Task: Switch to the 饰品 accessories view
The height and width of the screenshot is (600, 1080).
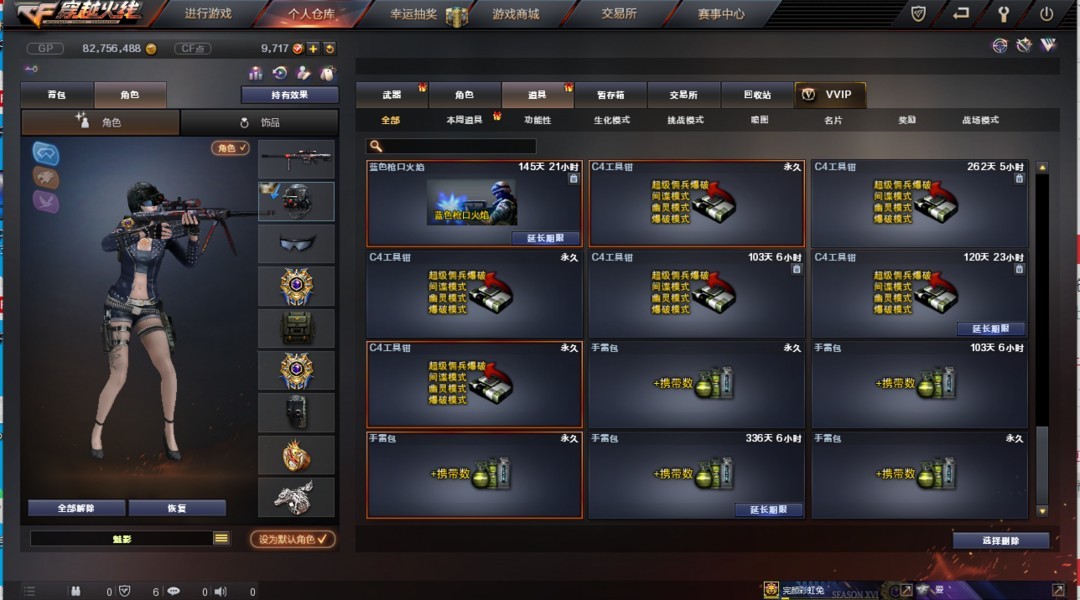Action: [260, 123]
